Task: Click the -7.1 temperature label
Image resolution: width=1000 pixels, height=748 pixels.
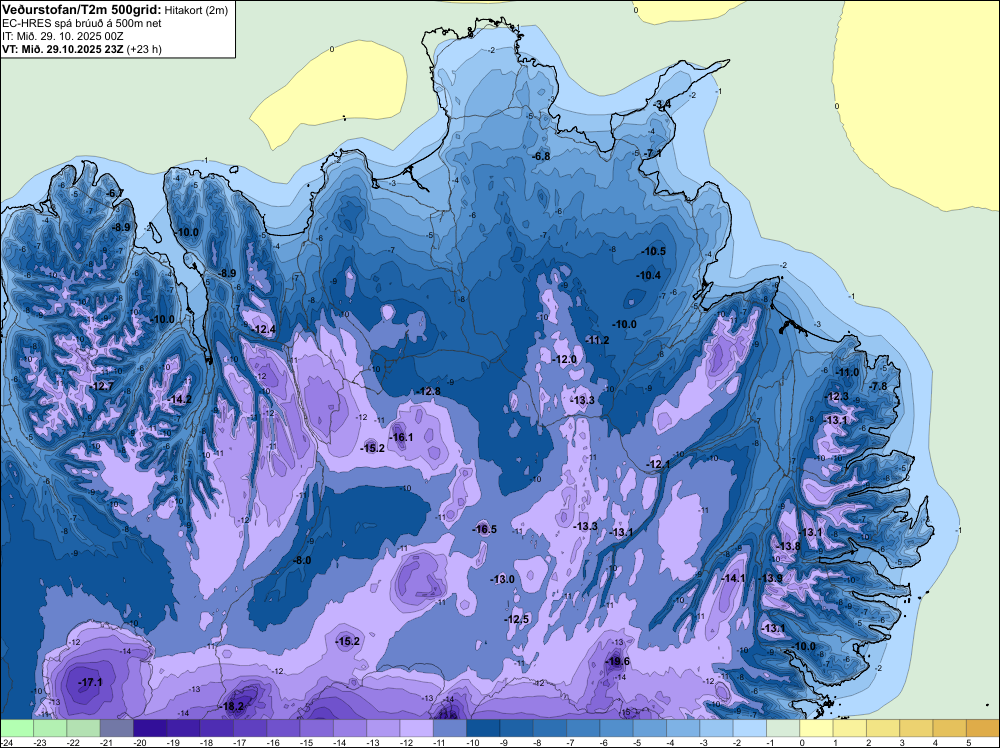Action: coord(653,154)
